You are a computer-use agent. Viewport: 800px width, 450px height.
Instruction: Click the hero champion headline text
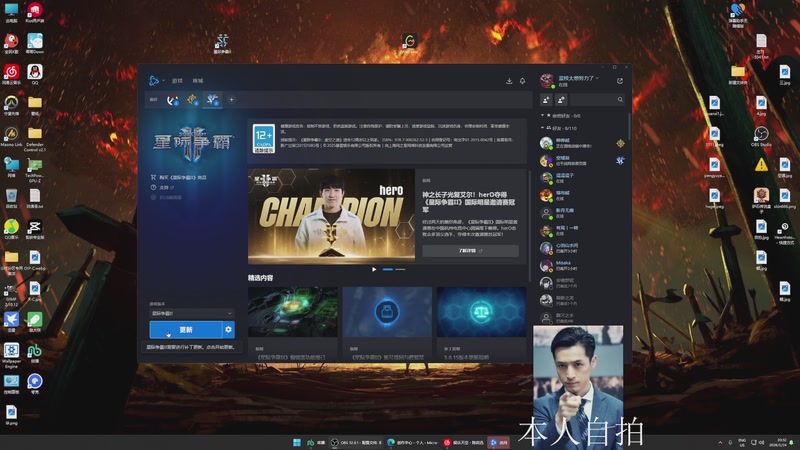pyautogui.click(x=468, y=202)
